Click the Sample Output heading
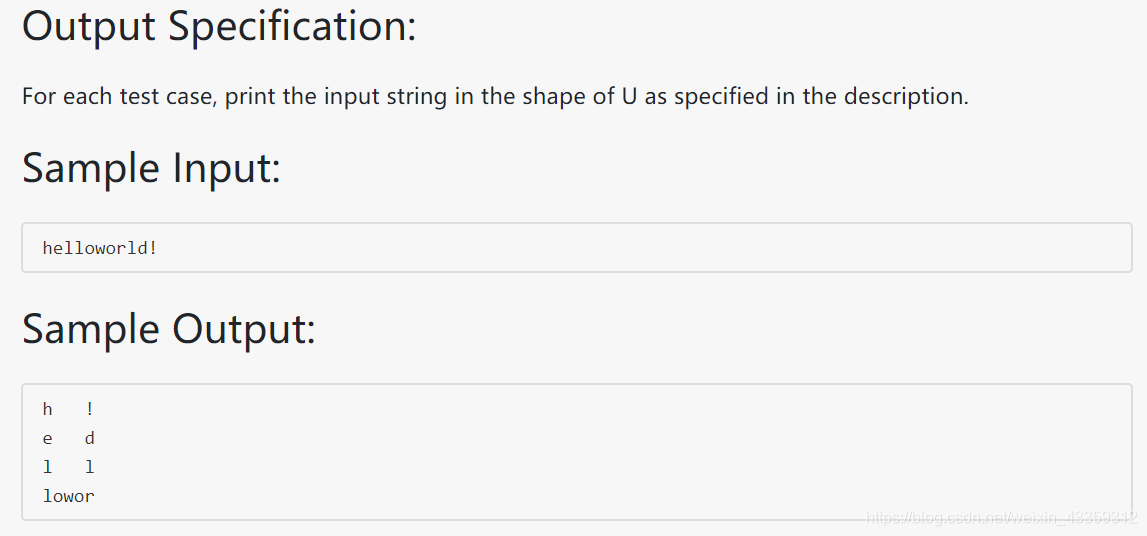Screen dimensions: 1147x536 click(169, 328)
